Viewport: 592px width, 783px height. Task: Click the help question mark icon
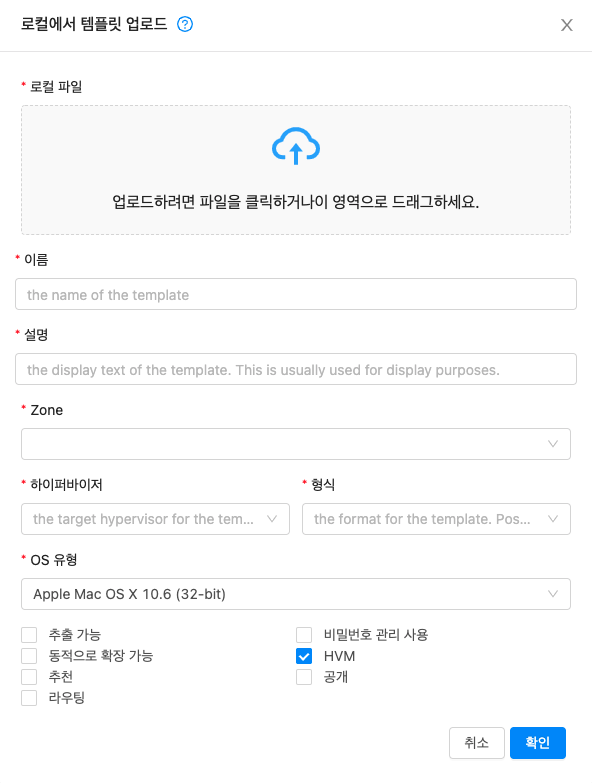(x=185, y=24)
